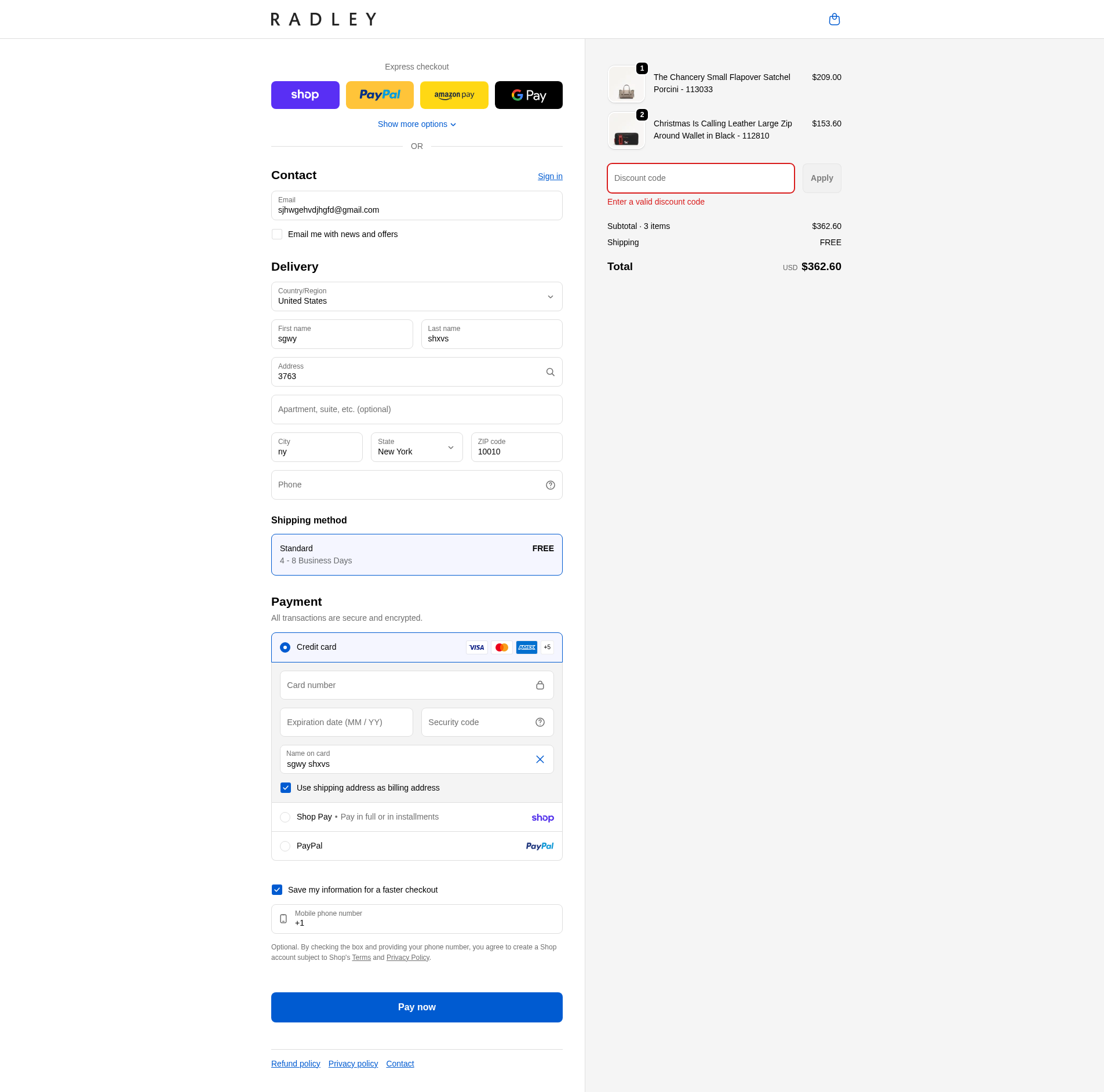This screenshot has width=1104, height=1092.
Task: Choose the Shop Pay payment option
Action: [x=285, y=817]
